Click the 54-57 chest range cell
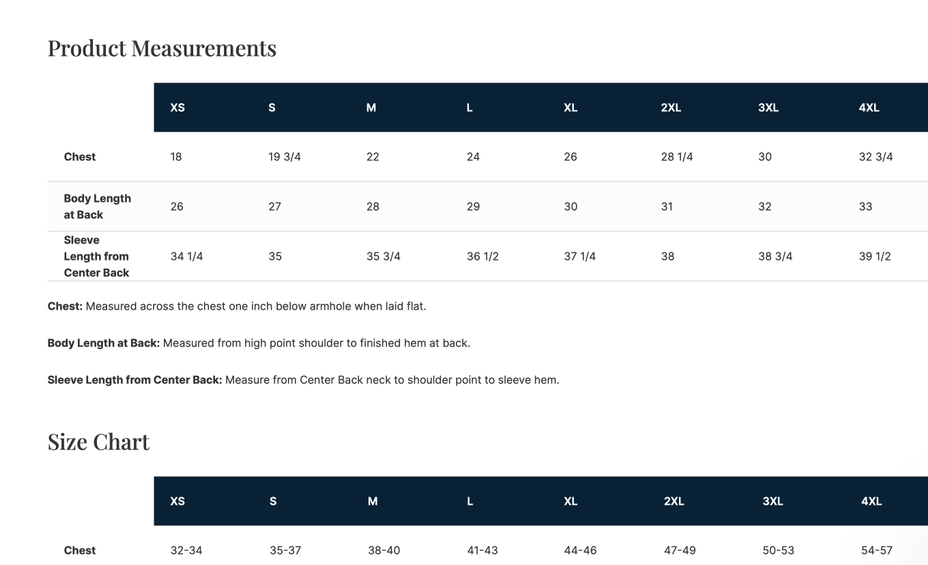The height and width of the screenshot is (565, 928). (877, 551)
